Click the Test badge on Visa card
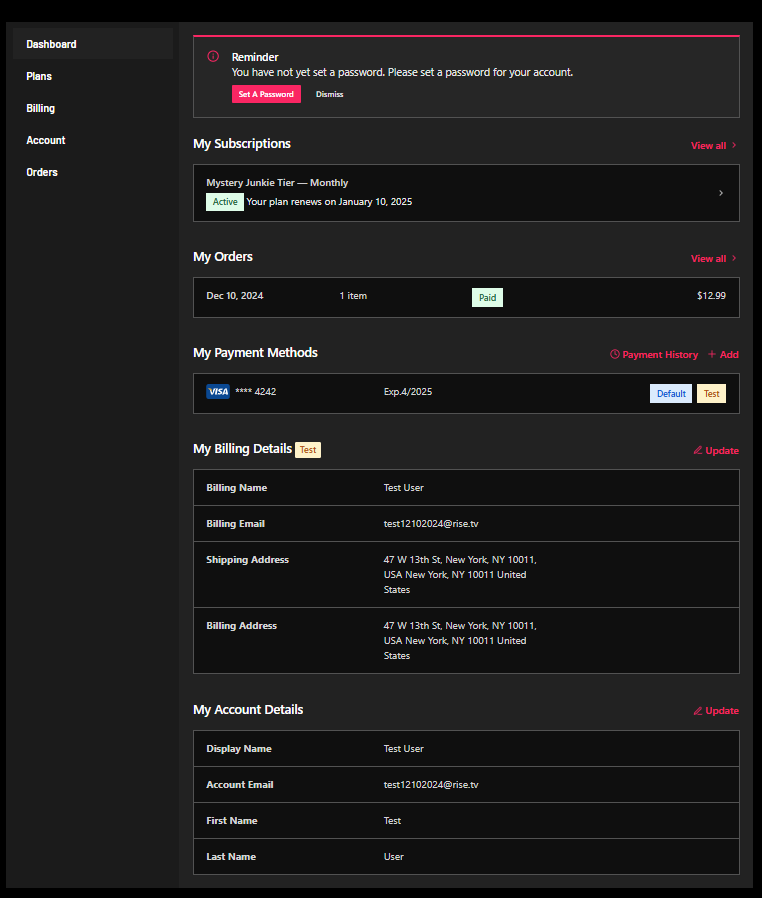The image size is (762, 898). [x=712, y=393]
